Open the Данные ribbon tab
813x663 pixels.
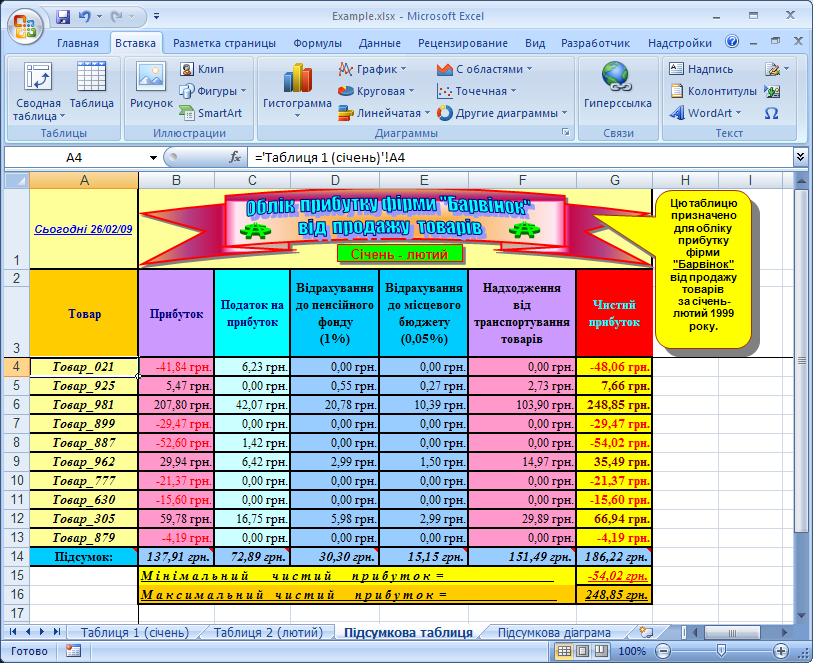coord(380,43)
